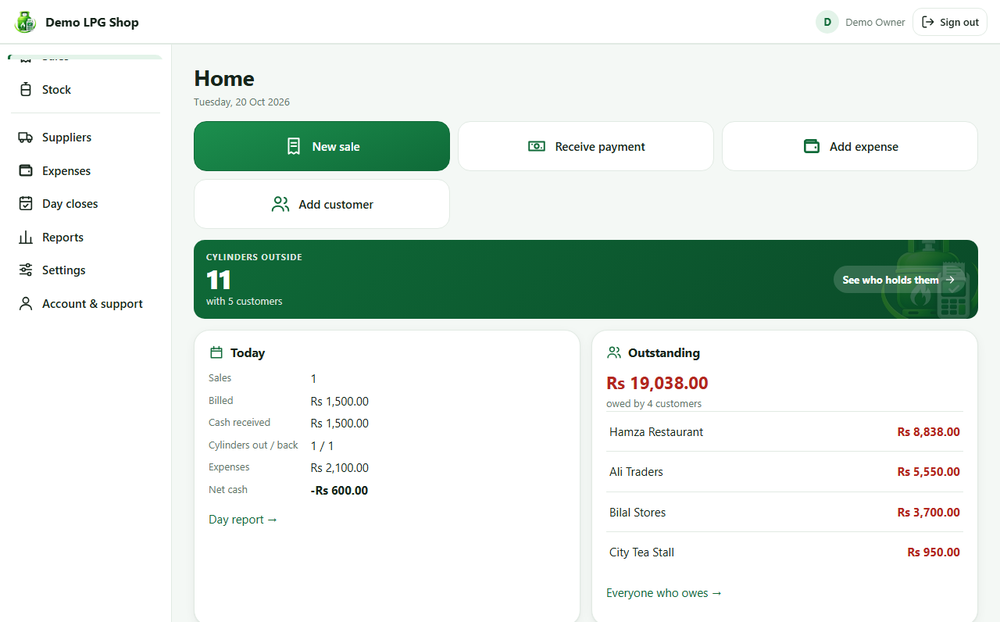Image resolution: width=1000 pixels, height=622 pixels.
Task: Click the Account & support person icon
Action: coord(26,304)
